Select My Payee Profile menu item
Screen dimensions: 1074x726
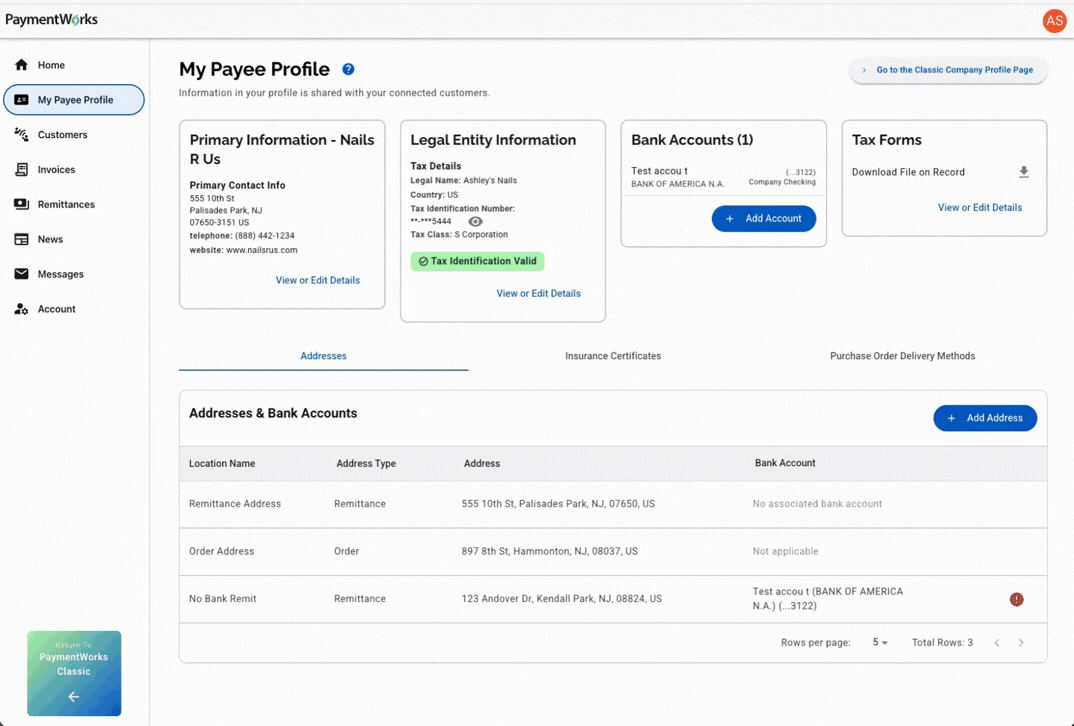[x=74, y=100]
